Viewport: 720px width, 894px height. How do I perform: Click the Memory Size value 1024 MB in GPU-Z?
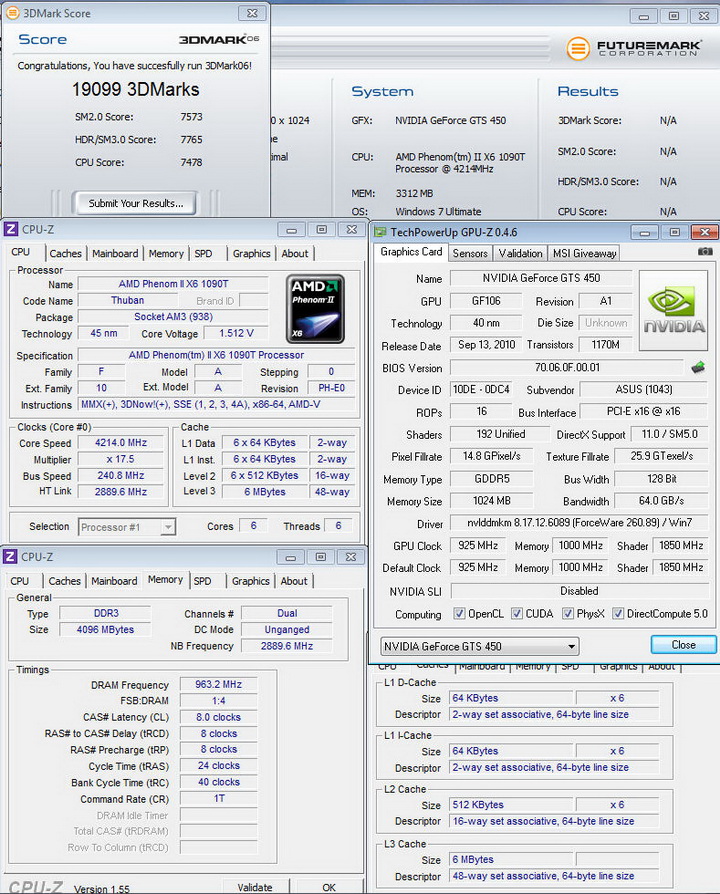point(491,501)
